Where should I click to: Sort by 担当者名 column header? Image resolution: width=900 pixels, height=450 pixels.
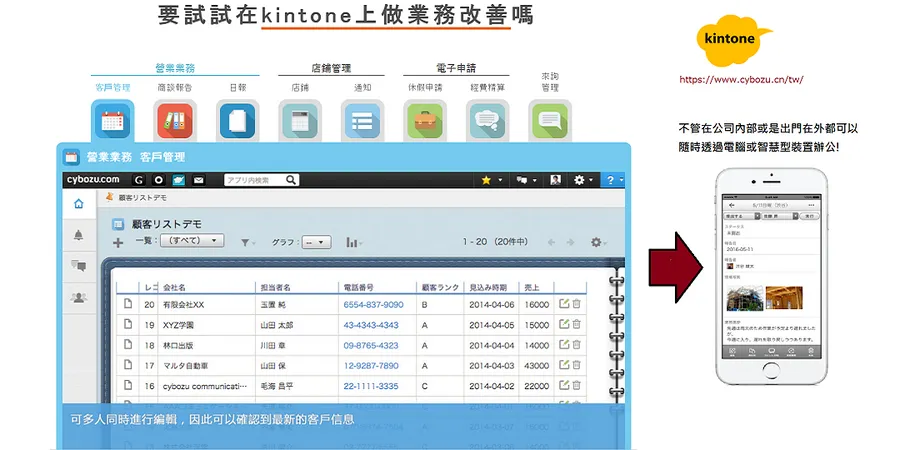(x=276, y=288)
